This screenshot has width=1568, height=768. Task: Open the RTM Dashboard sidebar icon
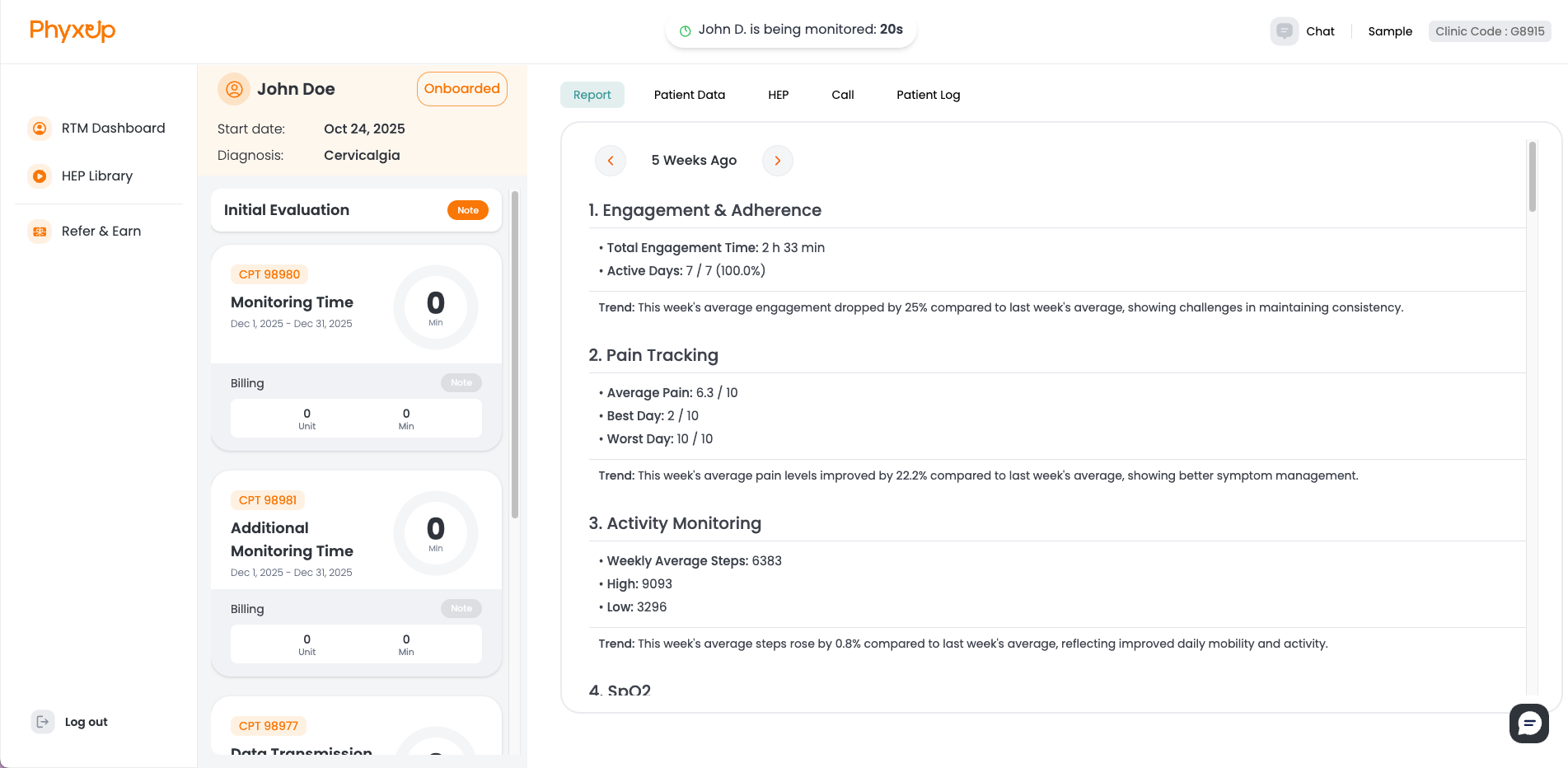[x=39, y=128]
